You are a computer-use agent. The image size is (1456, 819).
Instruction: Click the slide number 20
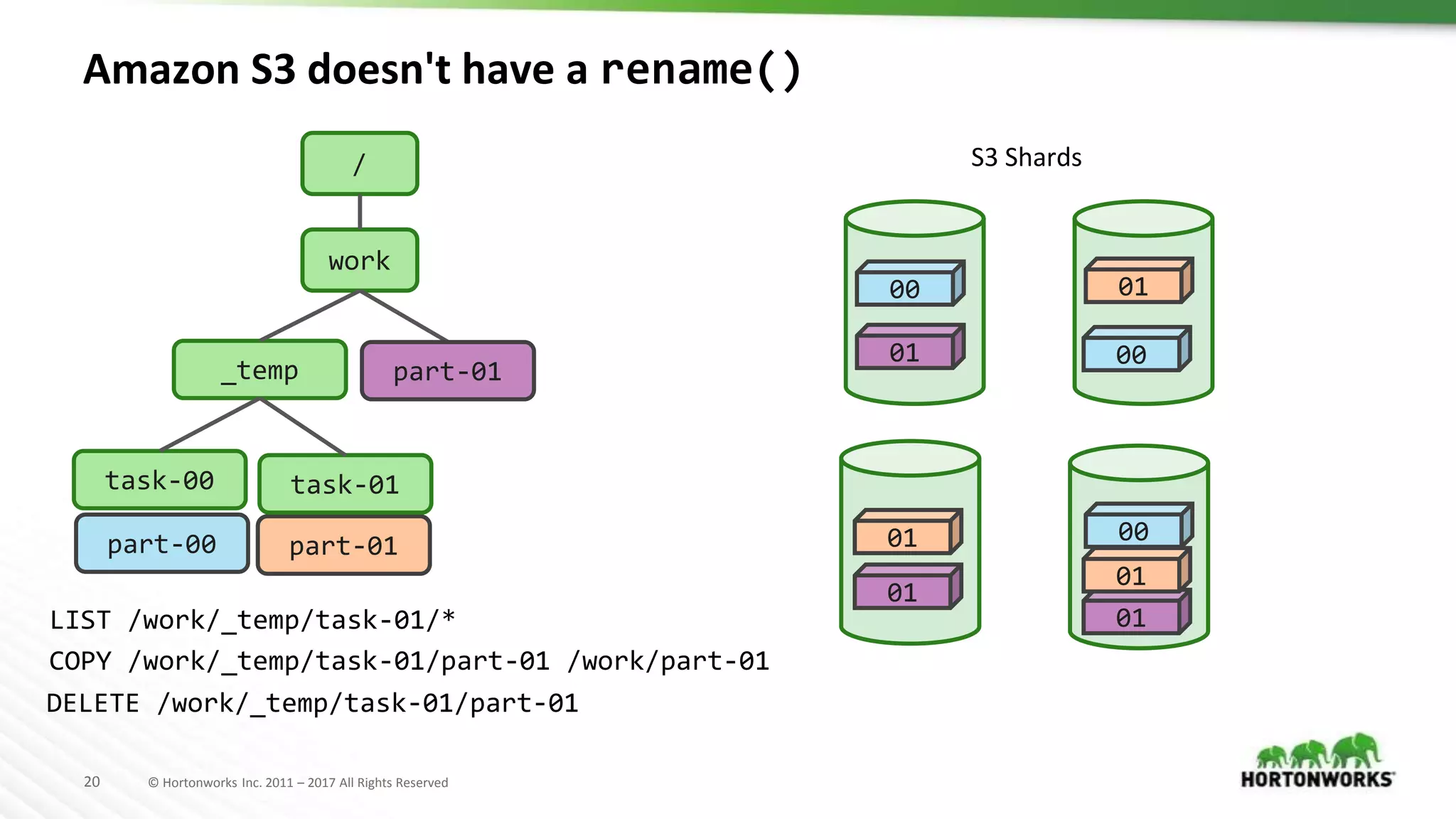pyautogui.click(x=92, y=781)
